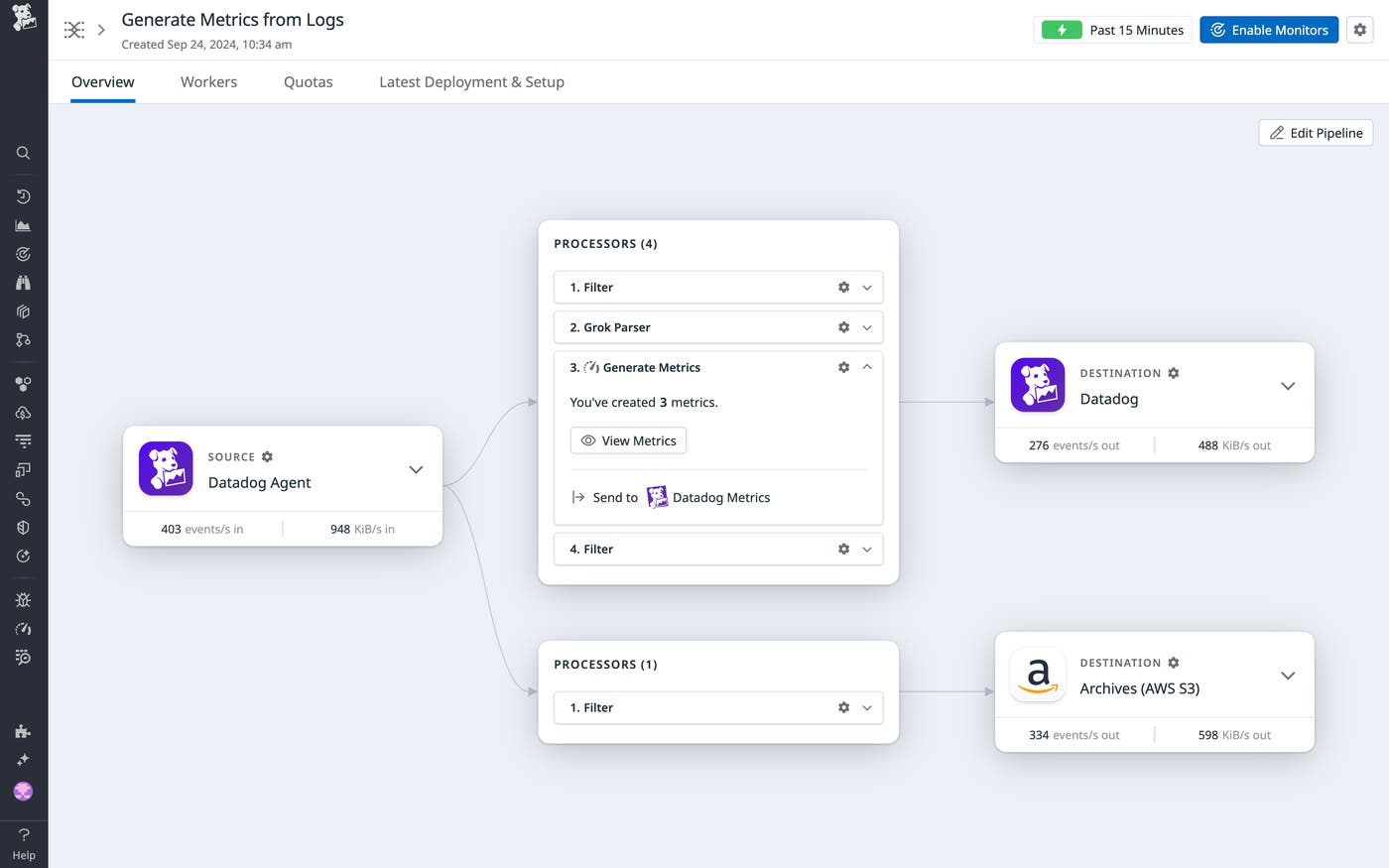The image size is (1389, 868).
Task: Click the pipelines breadcrumb icon
Action: [x=74, y=30]
